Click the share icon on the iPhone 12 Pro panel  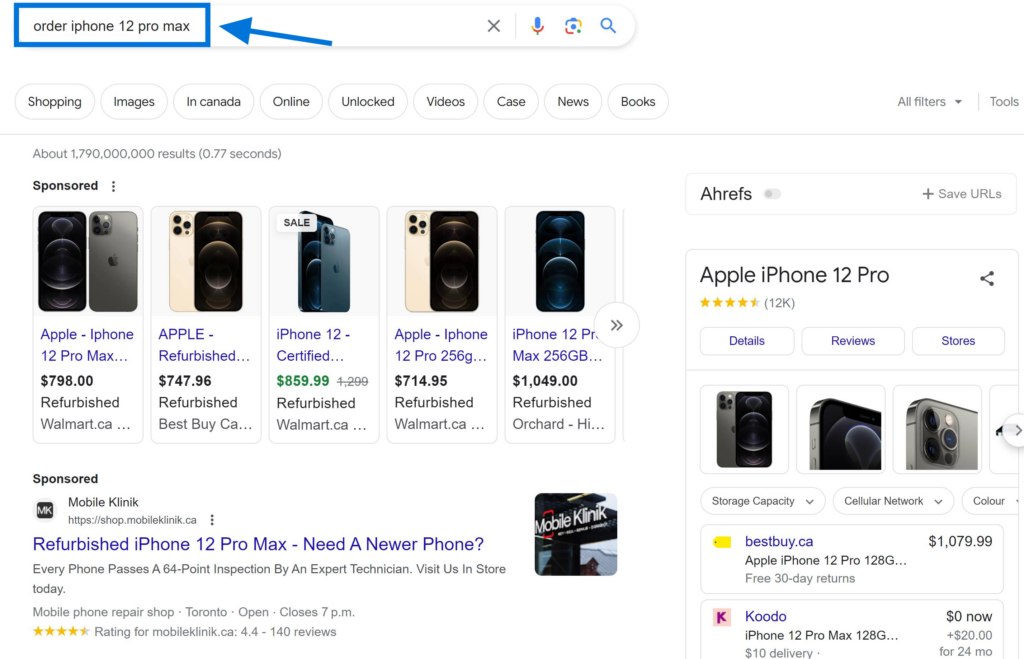(987, 278)
